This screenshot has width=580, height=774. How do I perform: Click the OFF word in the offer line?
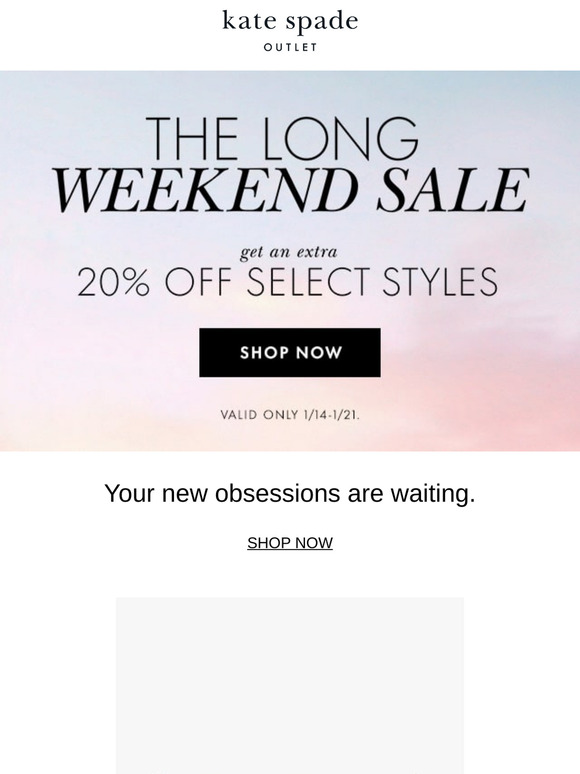coord(198,282)
